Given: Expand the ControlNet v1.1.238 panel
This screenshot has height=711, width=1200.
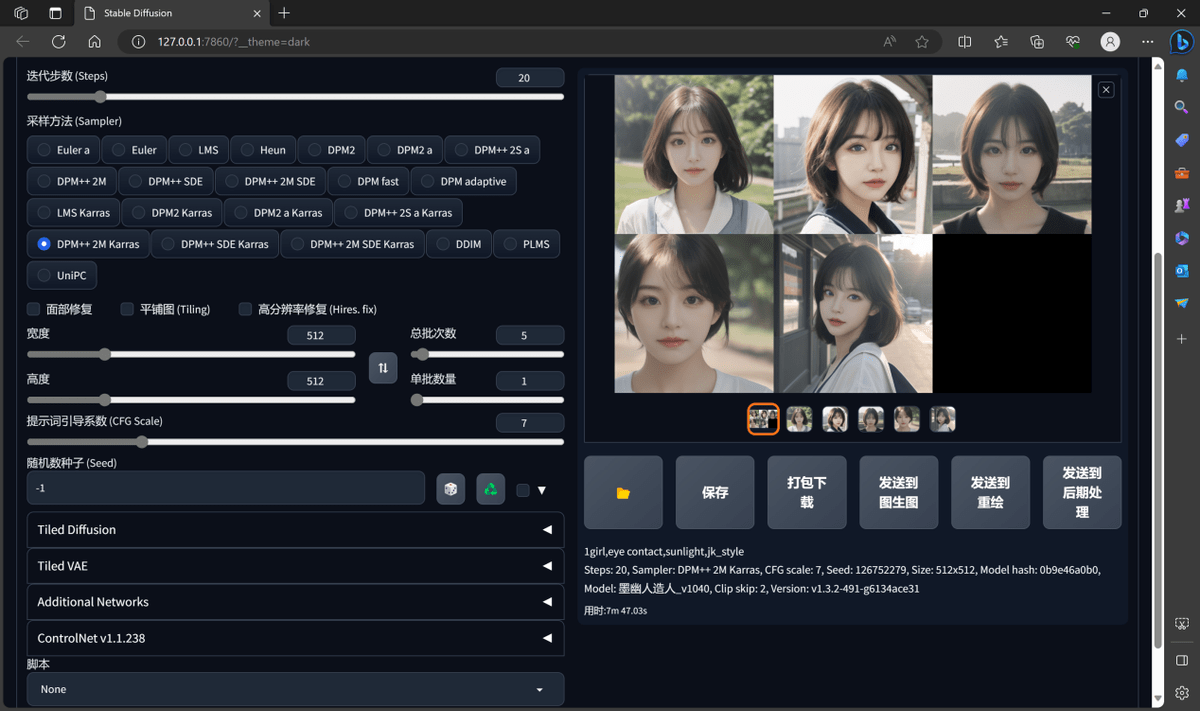Looking at the screenshot, I should pos(295,638).
